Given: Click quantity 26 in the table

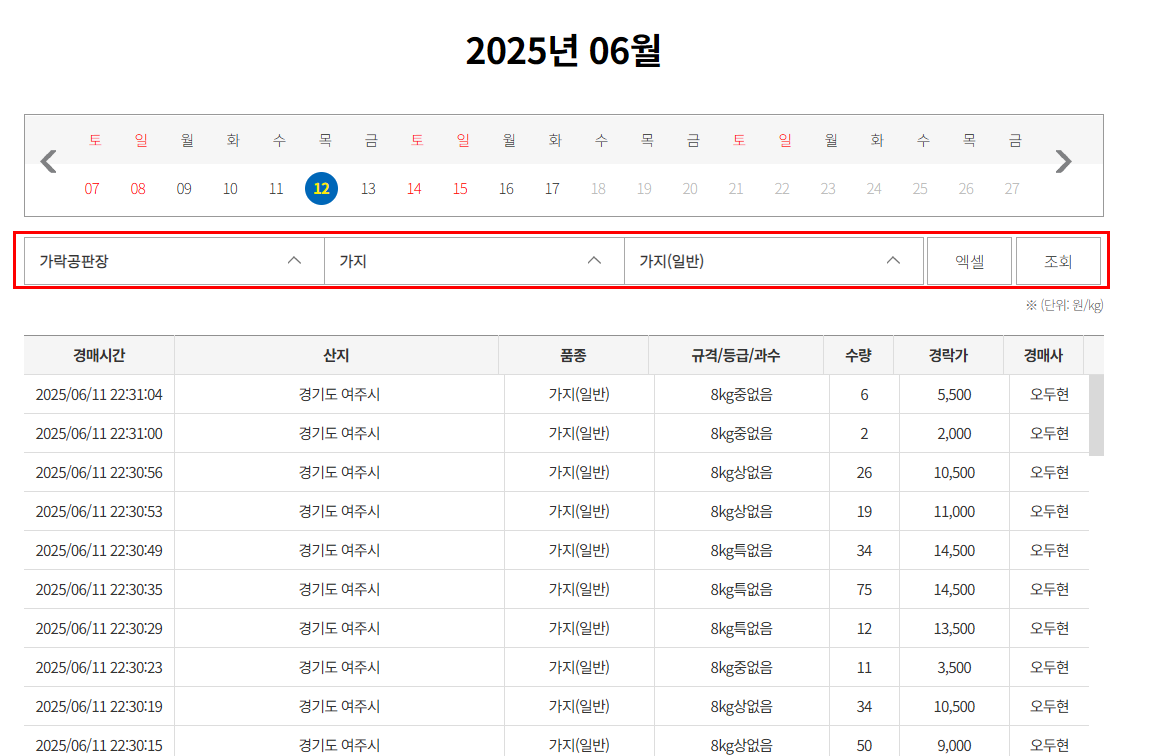Looking at the screenshot, I should (864, 472).
